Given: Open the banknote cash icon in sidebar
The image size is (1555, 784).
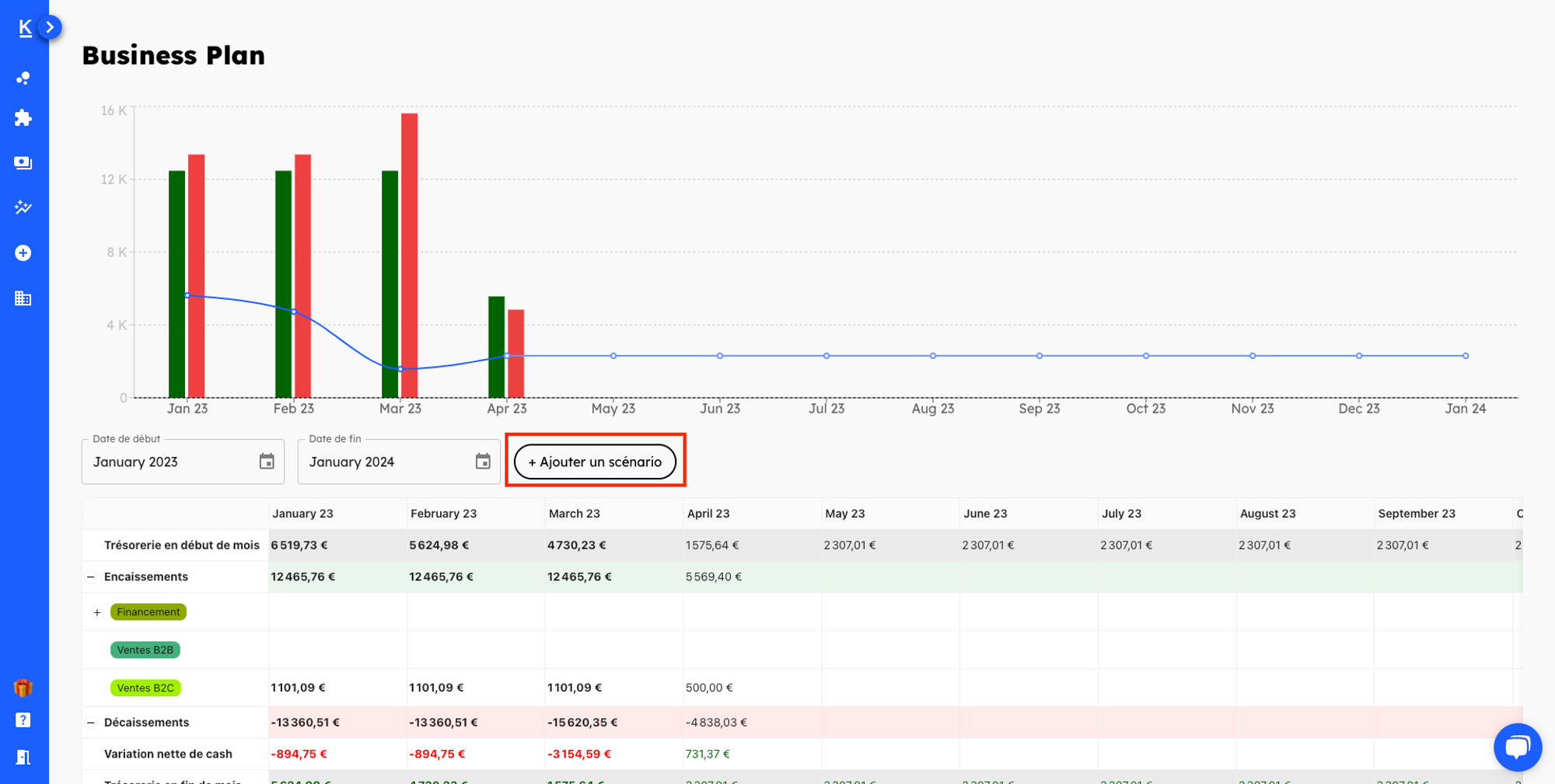Looking at the screenshot, I should click(23, 162).
